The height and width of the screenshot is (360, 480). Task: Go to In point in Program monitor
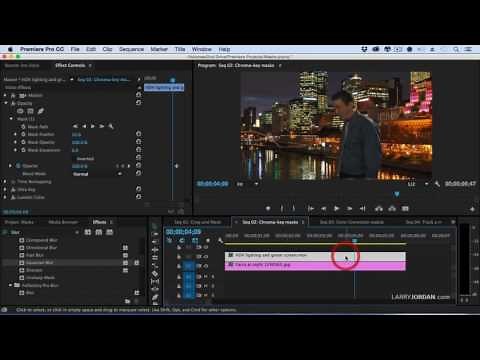tap(311, 209)
